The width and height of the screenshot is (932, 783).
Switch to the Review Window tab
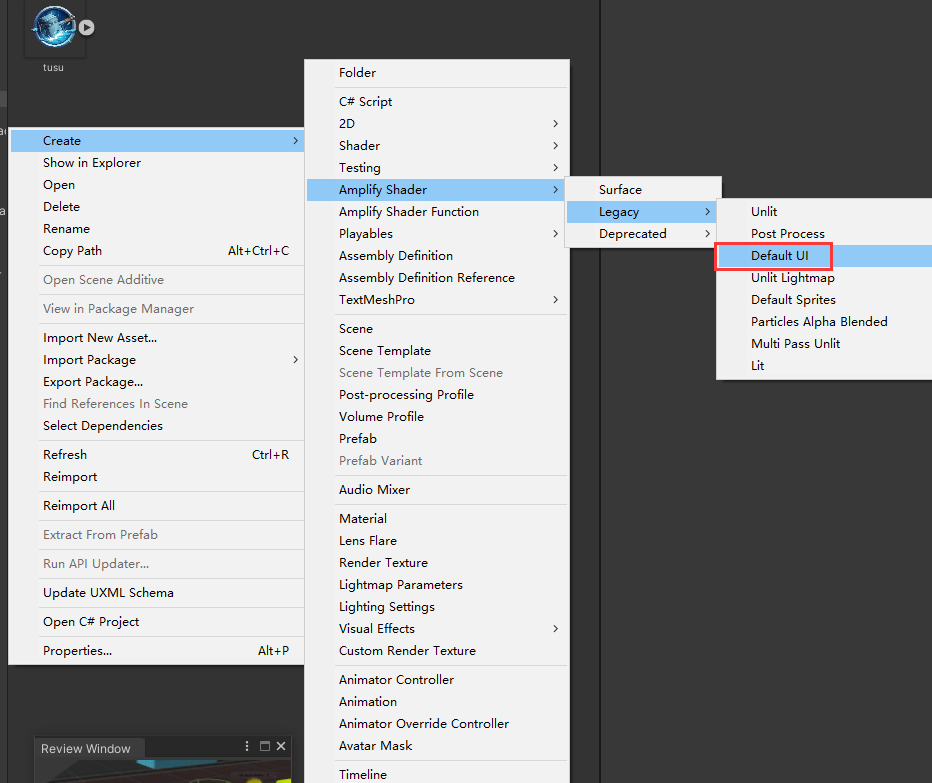[86, 749]
